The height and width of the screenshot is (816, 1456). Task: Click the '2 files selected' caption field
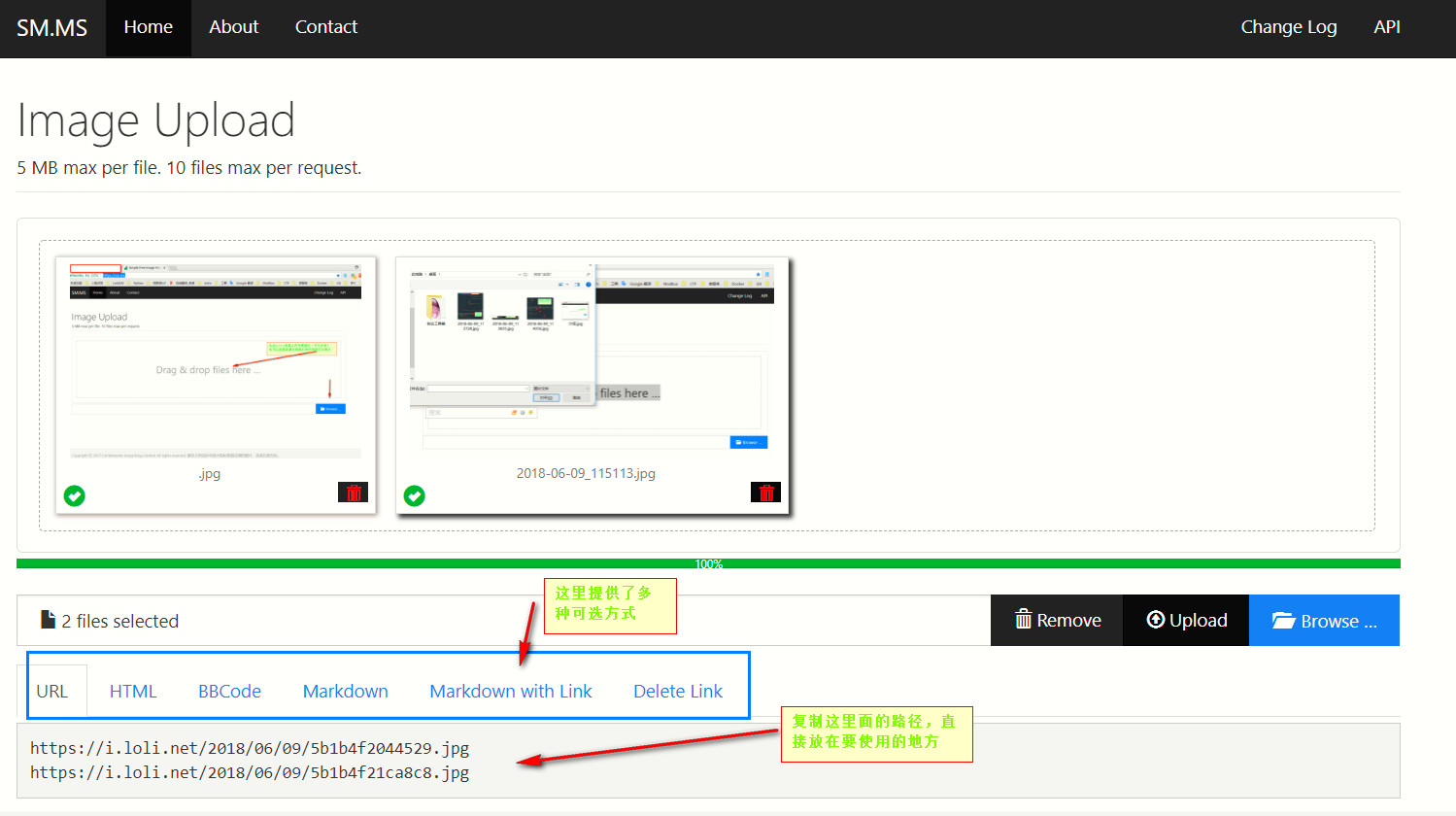[x=503, y=620]
